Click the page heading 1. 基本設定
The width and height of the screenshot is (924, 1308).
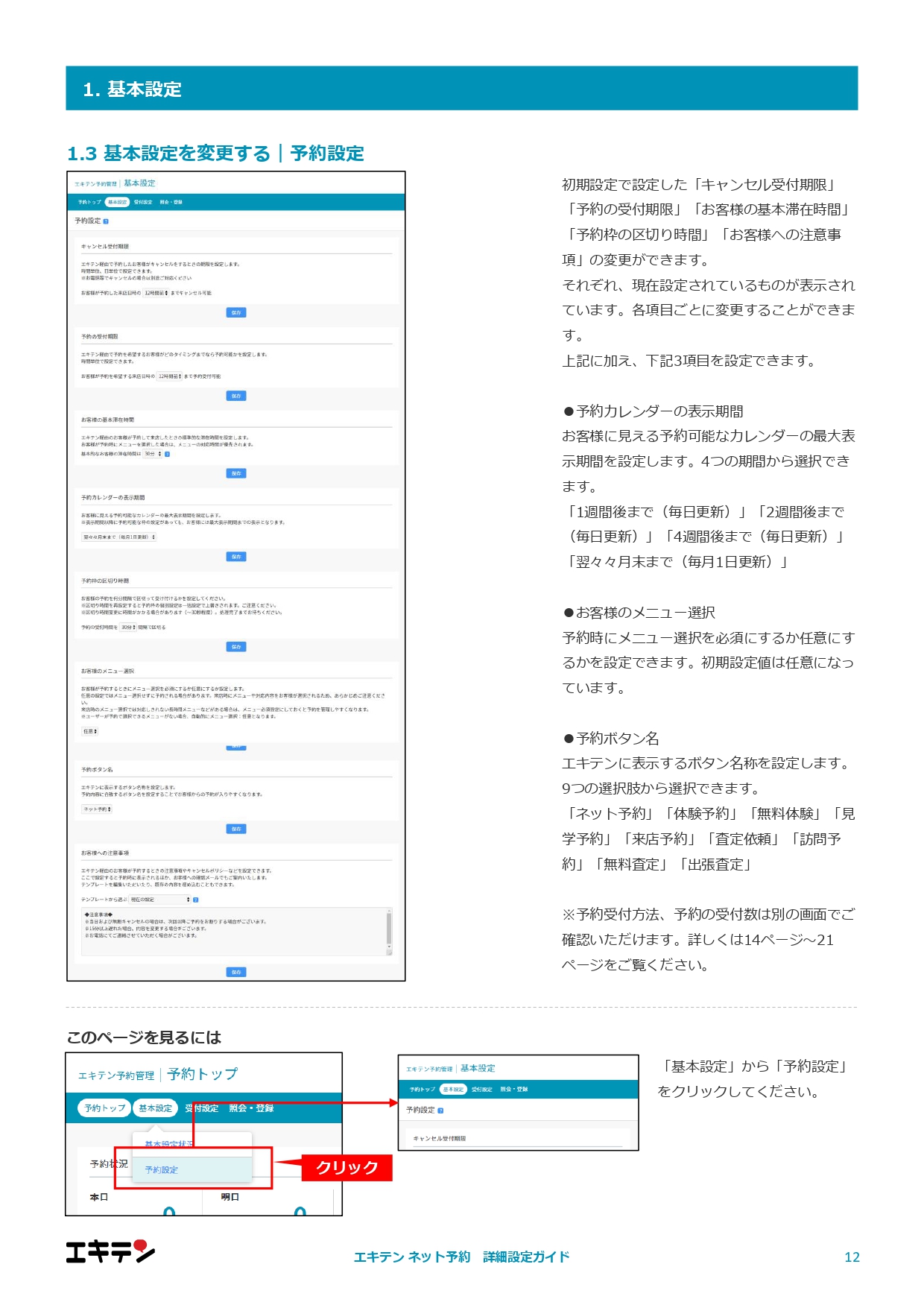(x=132, y=89)
